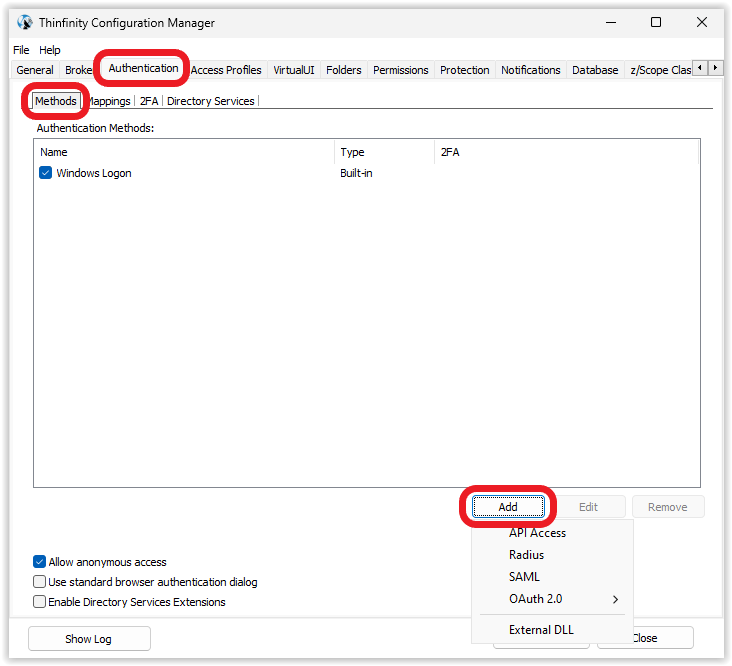Open the Directory Services sub-tab

pos(211,101)
